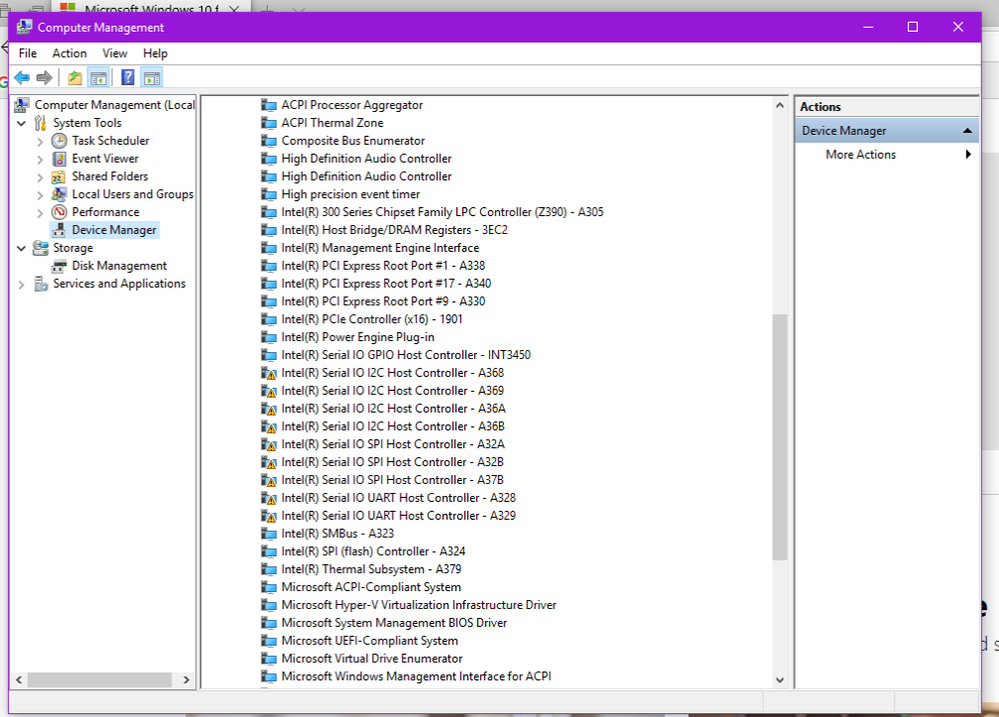Image resolution: width=999 pixels, height=717 pixels.
Task: Click the Shared Folders icon
Action: (x=59, y=177)
